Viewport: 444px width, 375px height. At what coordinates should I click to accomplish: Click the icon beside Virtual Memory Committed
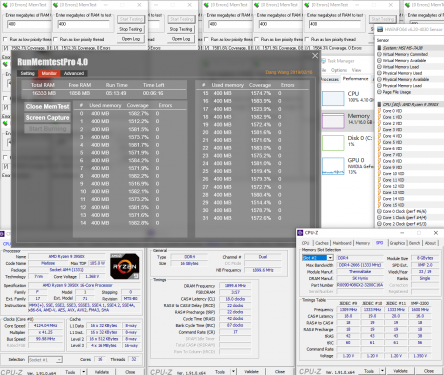tap(379, 54)
